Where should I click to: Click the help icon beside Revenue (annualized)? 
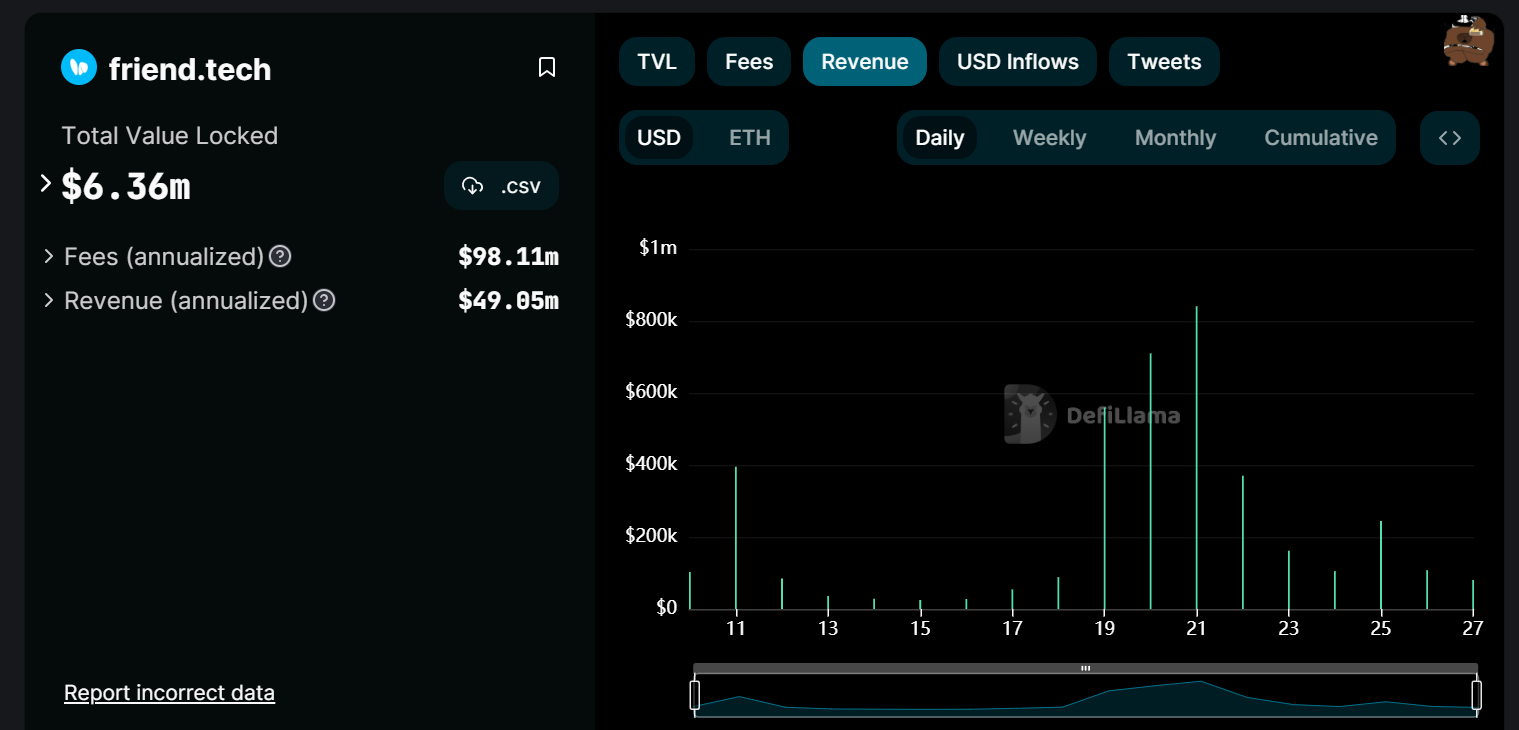pos(324,300)
